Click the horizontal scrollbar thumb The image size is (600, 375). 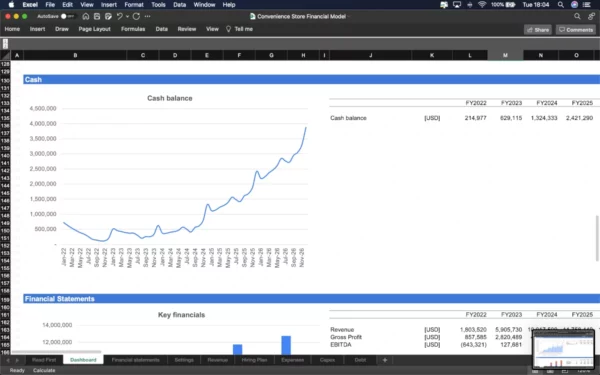coord(56,352)
